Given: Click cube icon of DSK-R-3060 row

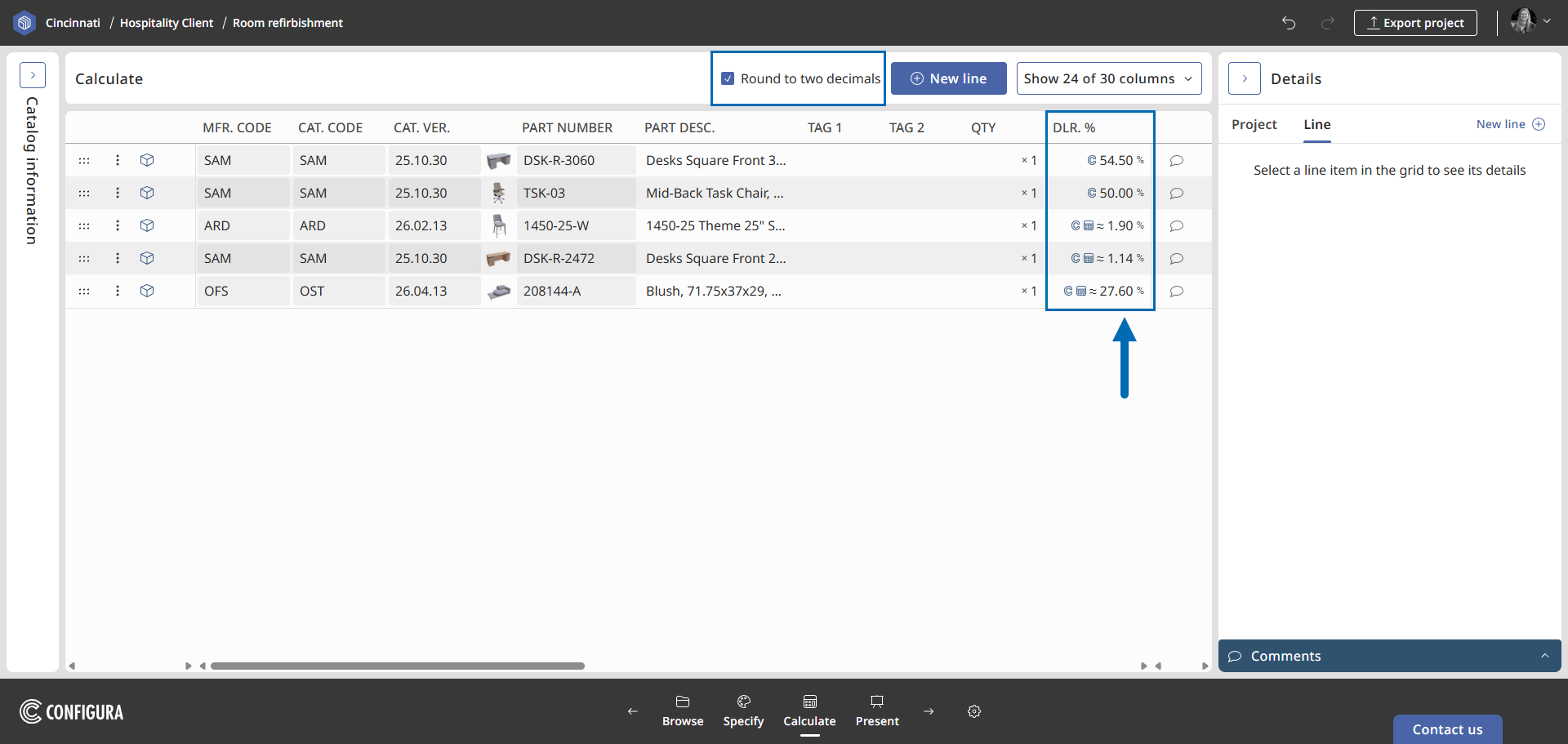Looking at the screenshot, I should [147, 160].
